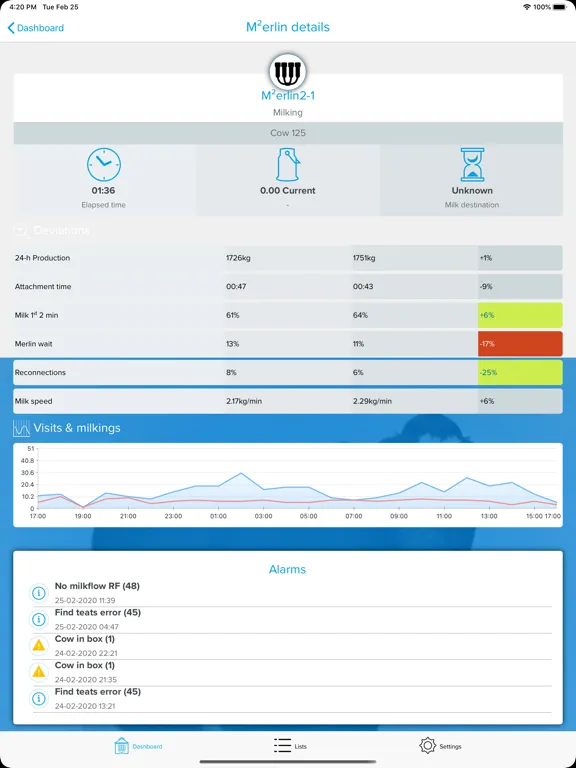This screenshot has width=576, height=768.
Task: Select the 2.29kg/min milk speed value
Action: pyautogui.click(x=372, y=401)
